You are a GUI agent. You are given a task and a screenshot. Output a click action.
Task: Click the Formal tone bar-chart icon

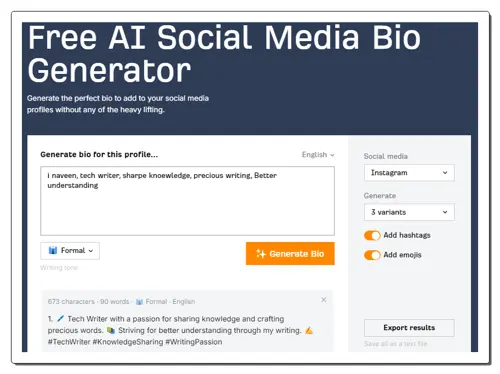[x=53, y=250]
